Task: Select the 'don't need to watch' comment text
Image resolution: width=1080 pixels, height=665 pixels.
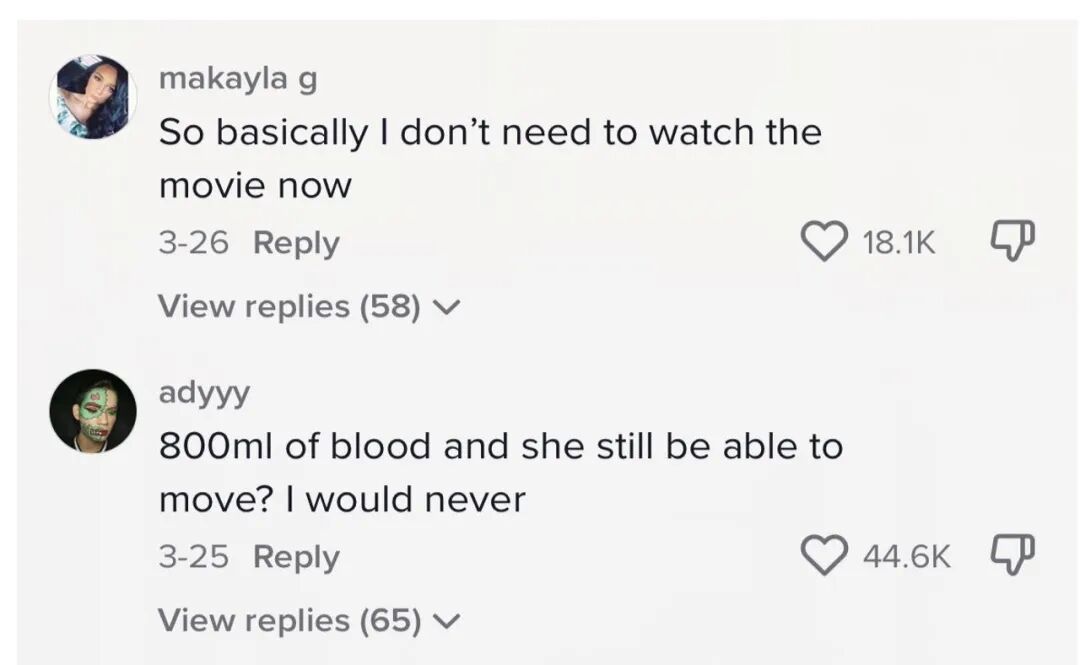Action: point(490,158)
